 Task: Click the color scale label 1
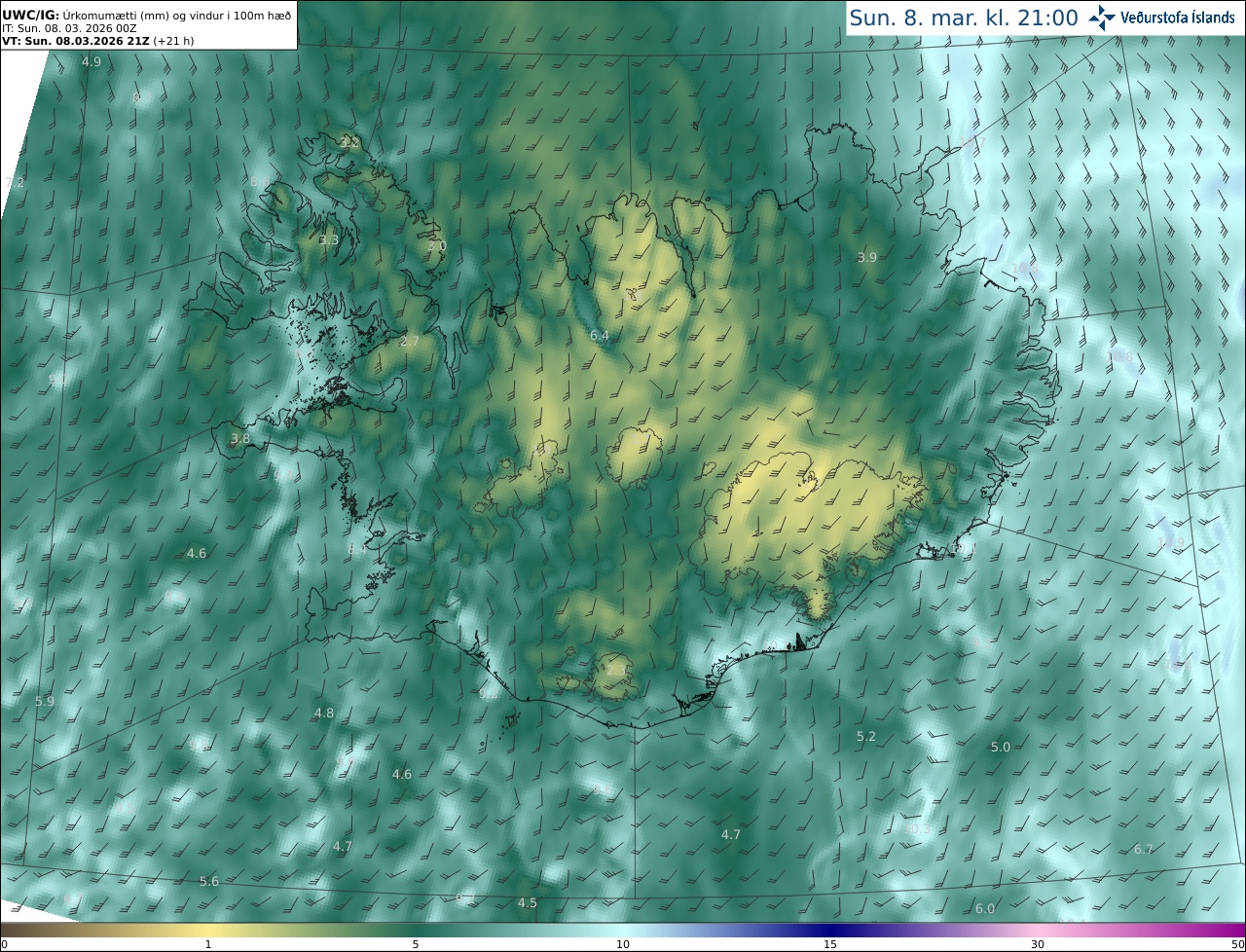[x=208, y=944]
